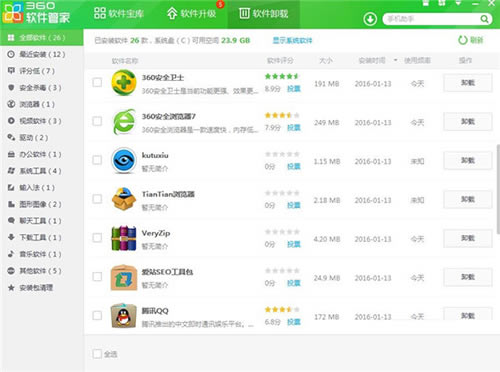Screen dimensions: 500x372
Task: Click star rating of TianTian浏览器
Action: pos(282,193)
